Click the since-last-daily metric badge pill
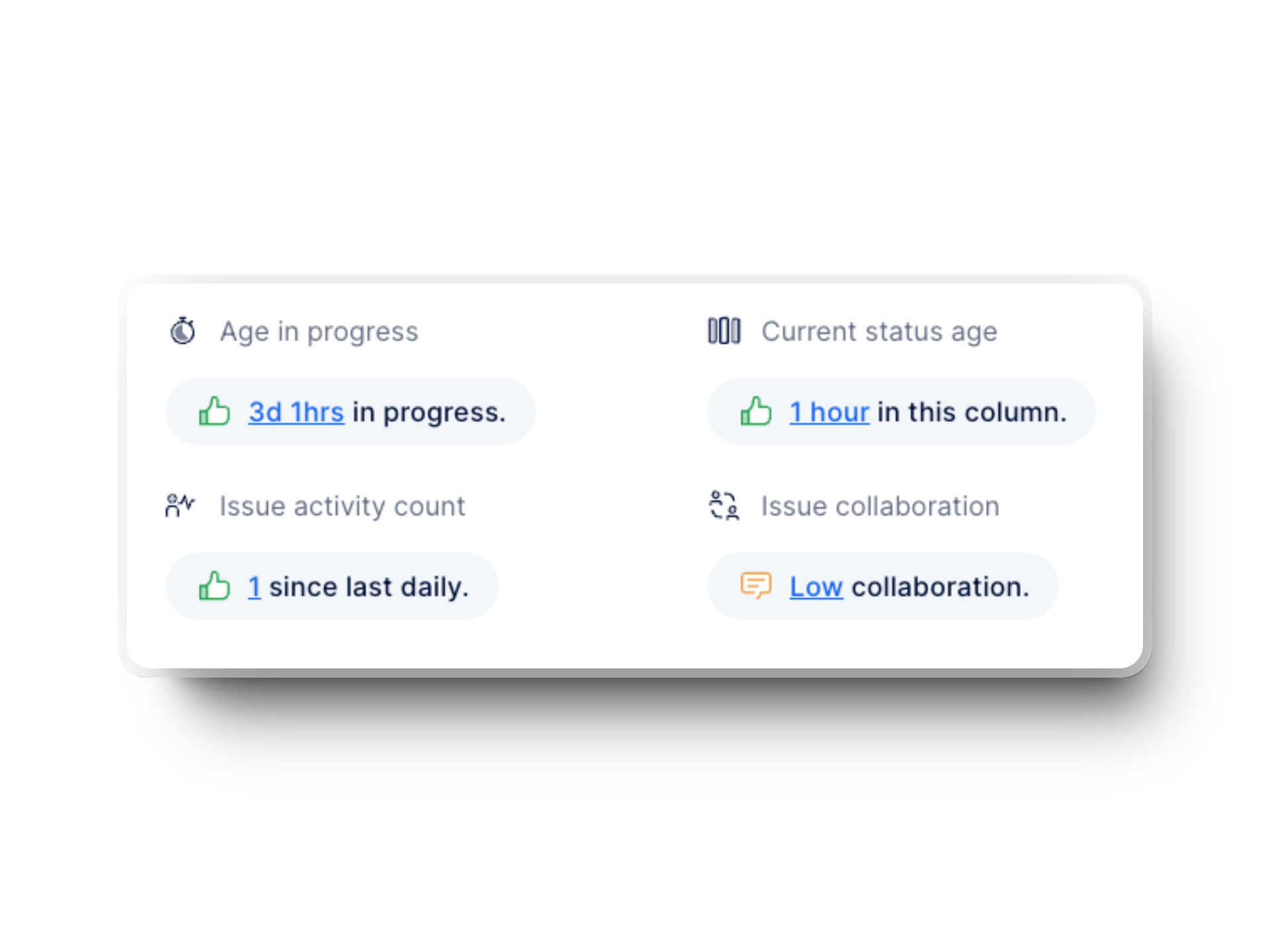The image size is (1270, 952). click(x=331, y=586)
